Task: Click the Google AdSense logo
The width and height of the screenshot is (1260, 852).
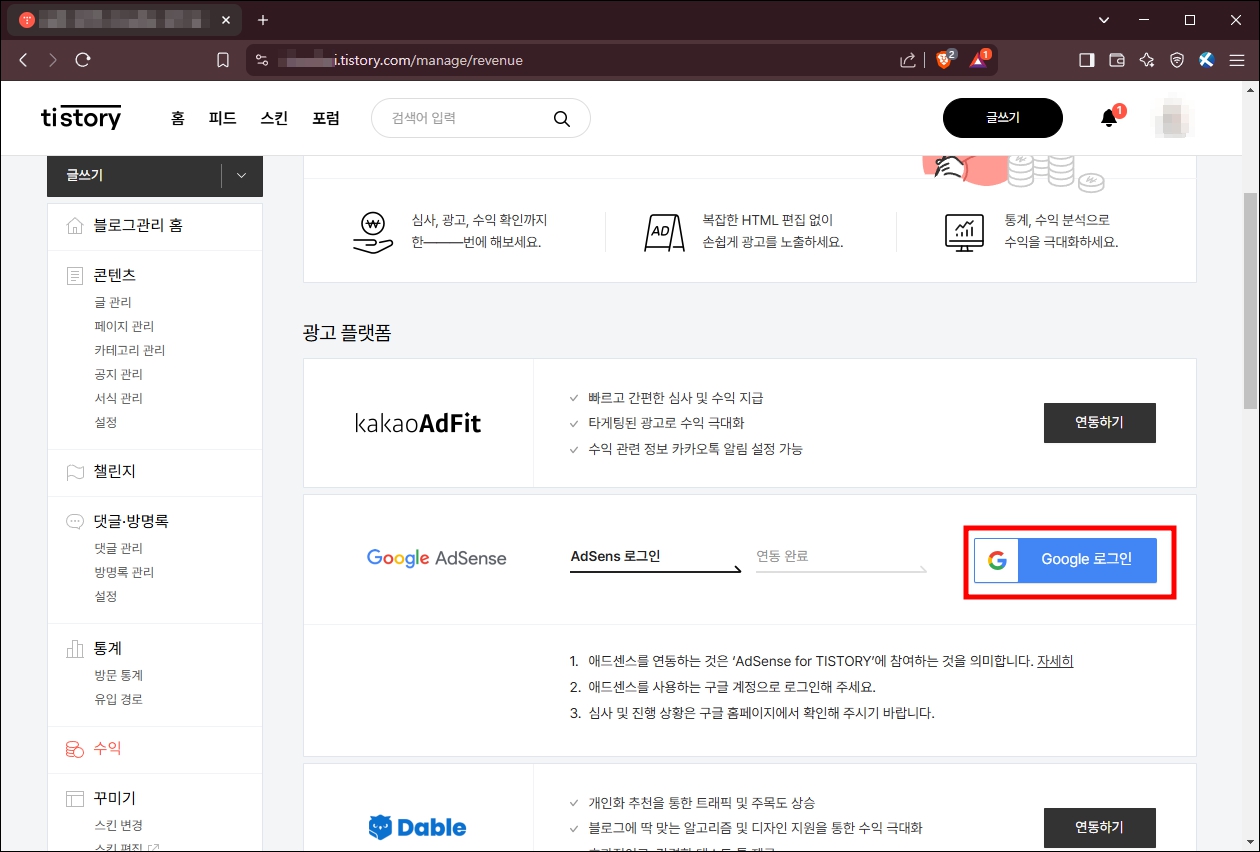Action: coord(437,558)
